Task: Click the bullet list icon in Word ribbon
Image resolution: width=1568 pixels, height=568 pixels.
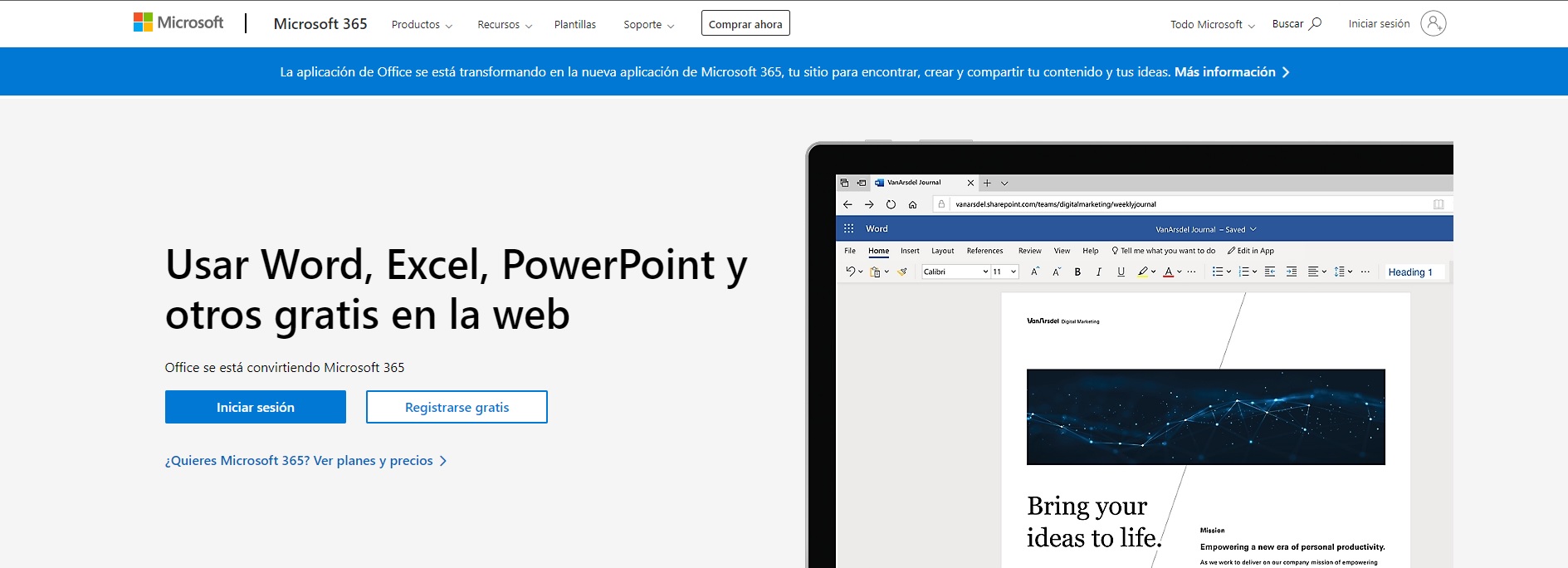Action: (1218, 272)
